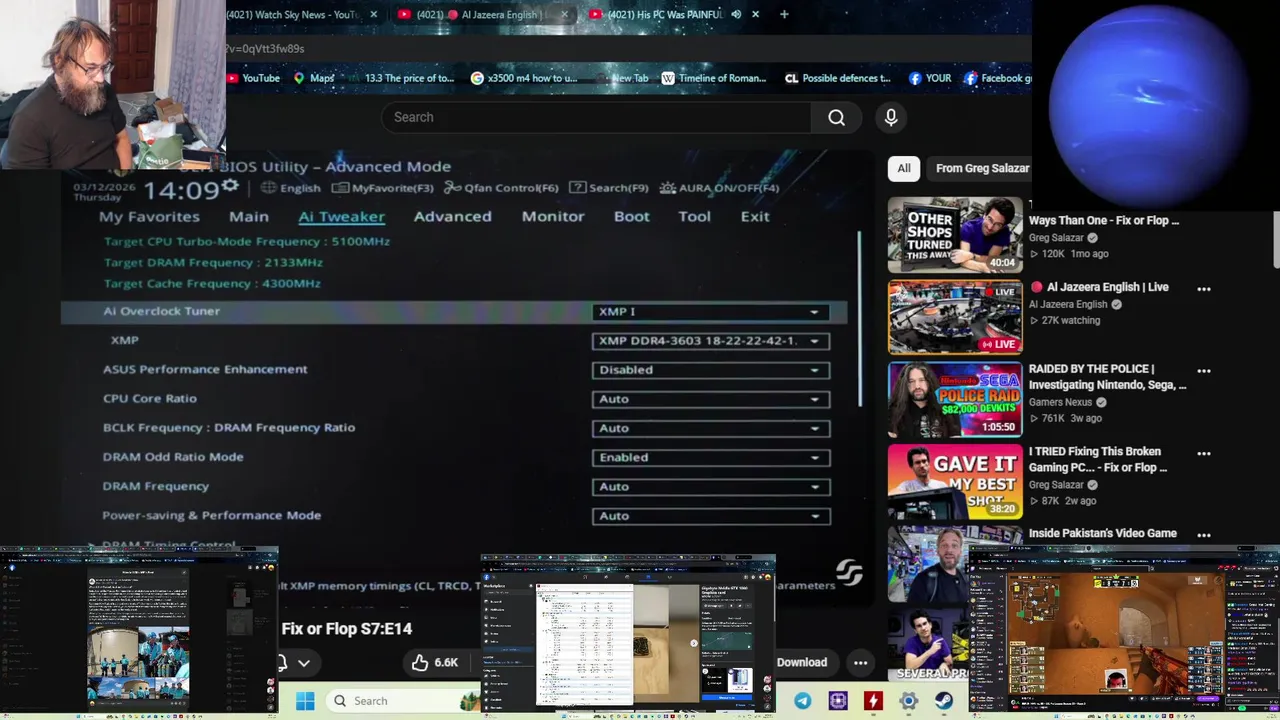This screenshot has height=720, width=1280.
Task: Open BCLK Frequency DRAM Ratio dropdown
Action: tap(710, 428)
